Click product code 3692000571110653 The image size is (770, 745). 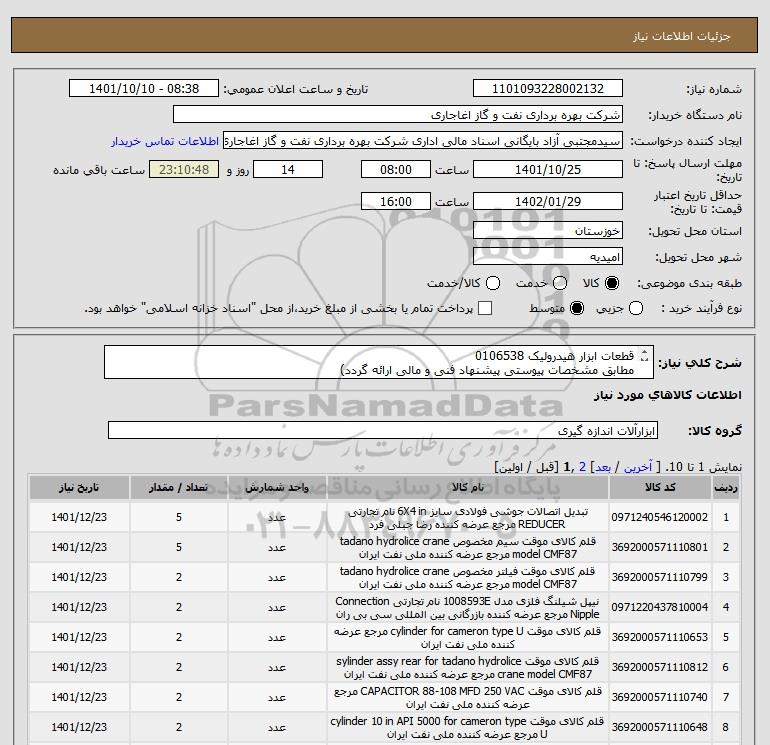(660, 637)
